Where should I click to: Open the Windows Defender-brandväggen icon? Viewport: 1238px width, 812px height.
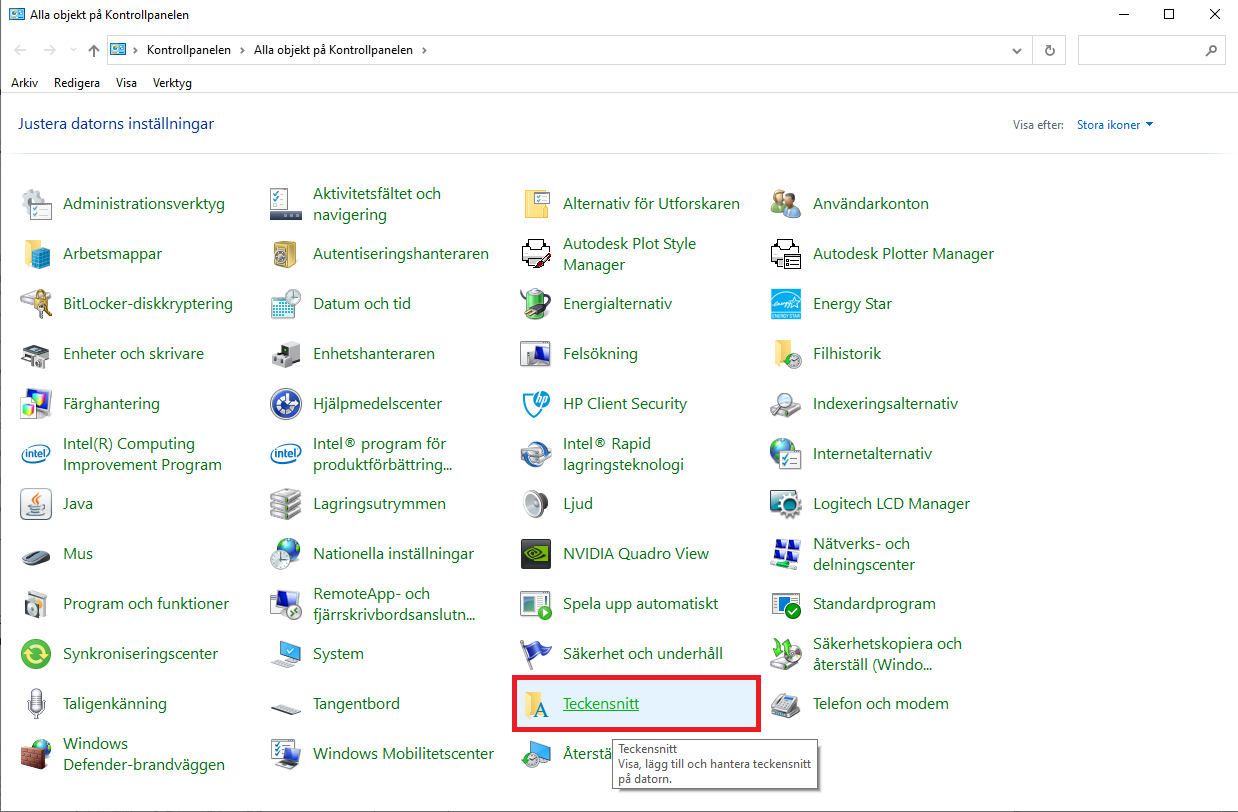click(x=36, y=754)
